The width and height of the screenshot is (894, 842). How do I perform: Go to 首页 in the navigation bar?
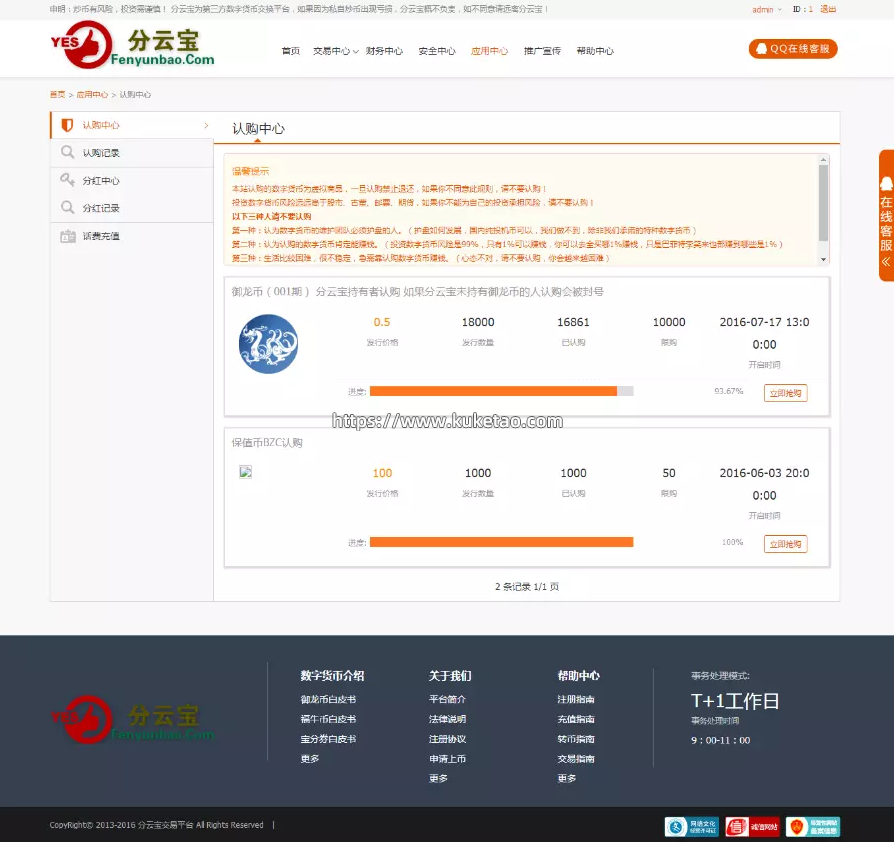coord(291,51)
